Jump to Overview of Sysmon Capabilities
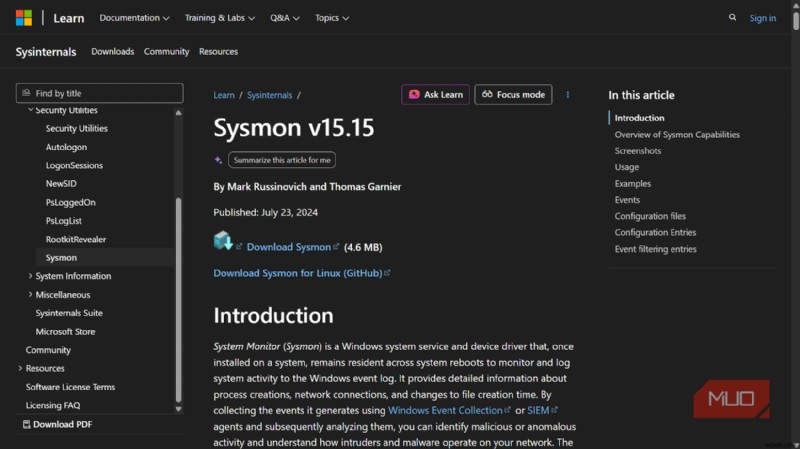 pyautogui.click(x=677, y=135)
